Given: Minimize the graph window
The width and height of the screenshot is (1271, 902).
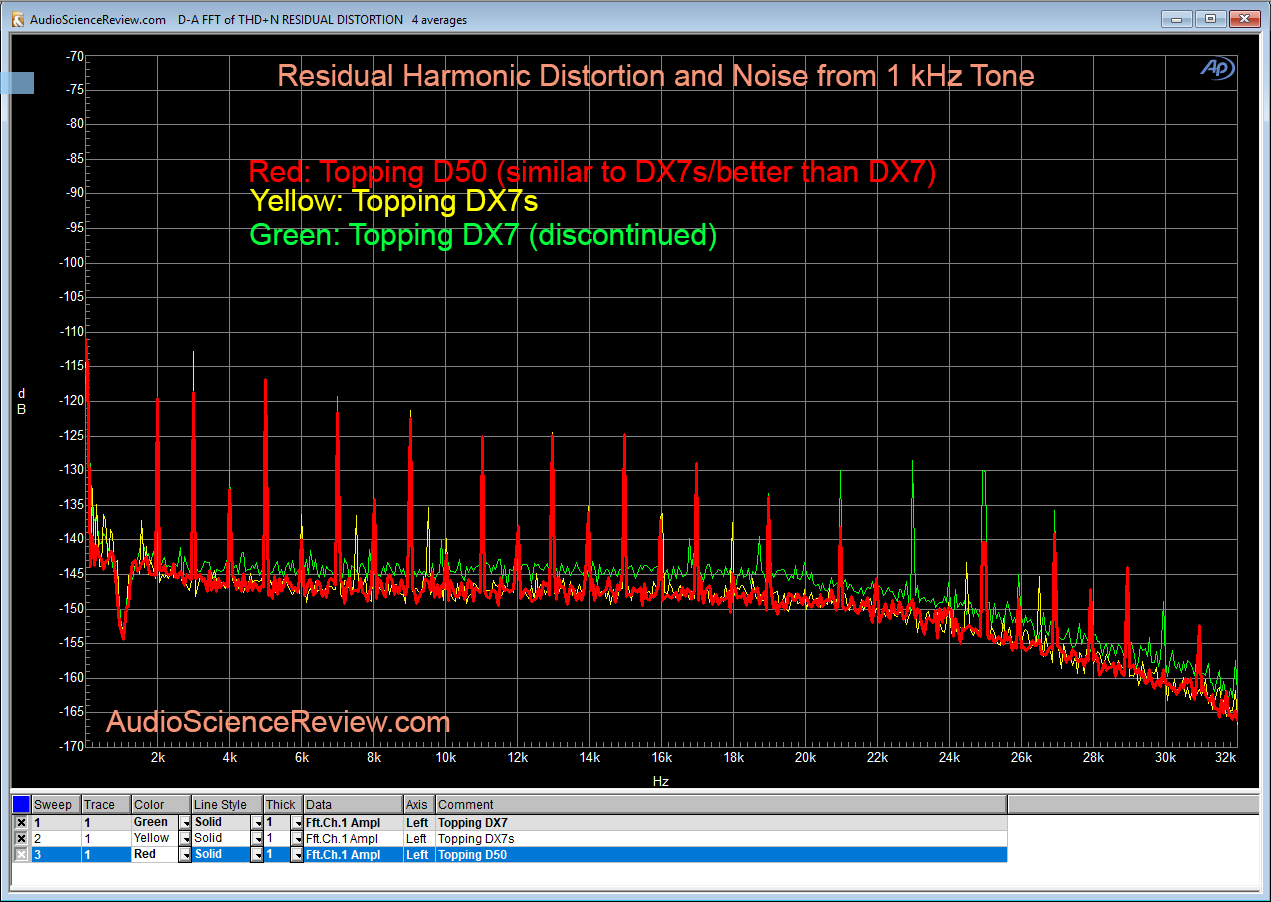Looking at the screenshot, I should click(x=1177, y=19).
